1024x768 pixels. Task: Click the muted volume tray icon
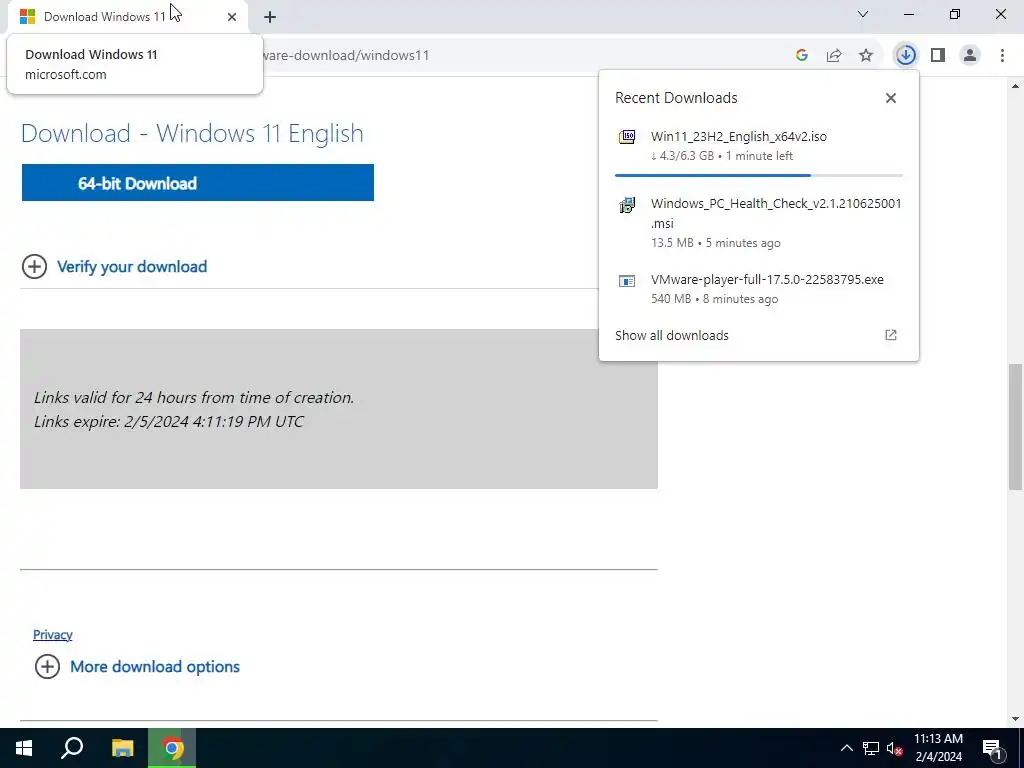click(x=895, y=748)
